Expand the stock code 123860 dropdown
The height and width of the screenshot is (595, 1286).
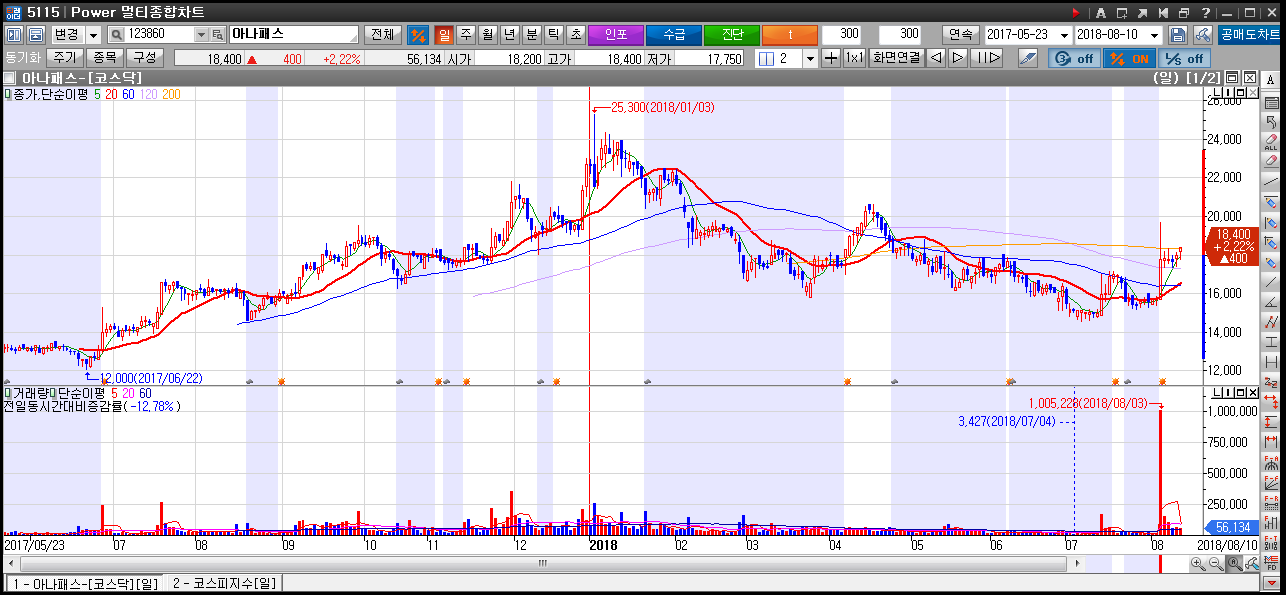201,34
